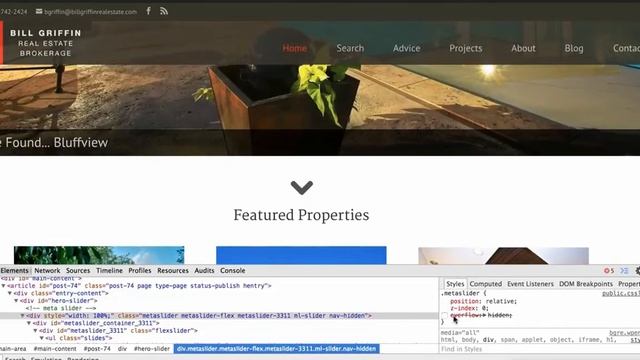640x360 pixels.
Task: Click the Find in Styles input field
Action: (x=540, y=349)
